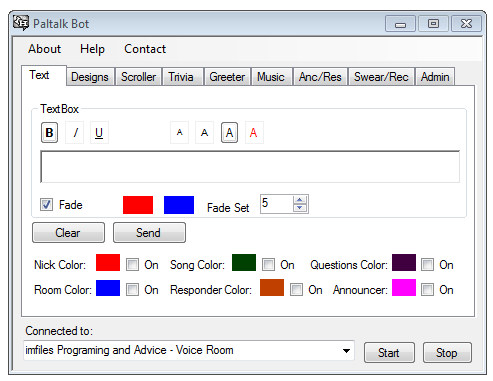The height and width of the screenshot is (381, 493).
Task: Increase Fade Set value with up arrow
Action: [300, 200]
